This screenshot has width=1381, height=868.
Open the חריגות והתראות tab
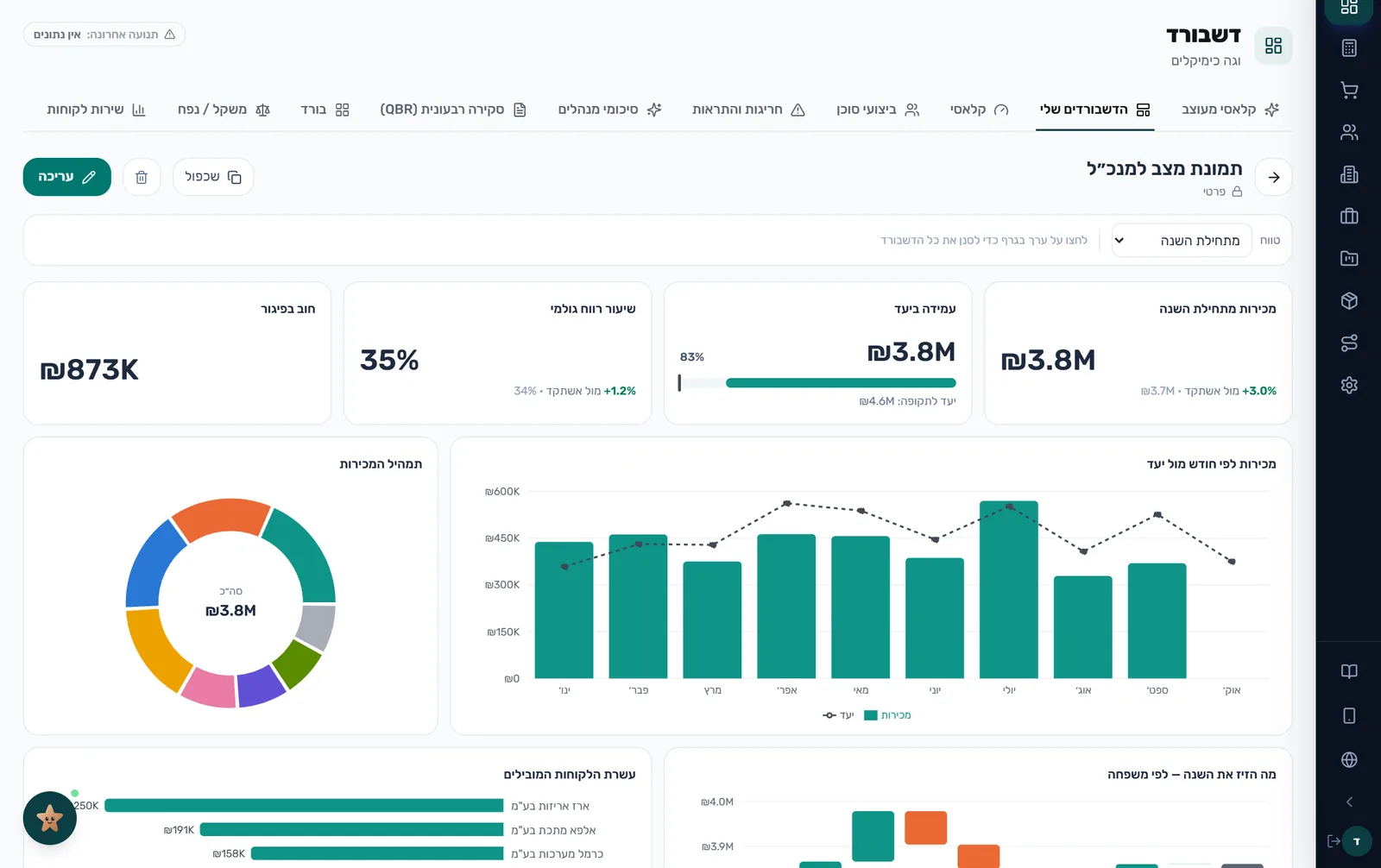click(x=748, y=110)
